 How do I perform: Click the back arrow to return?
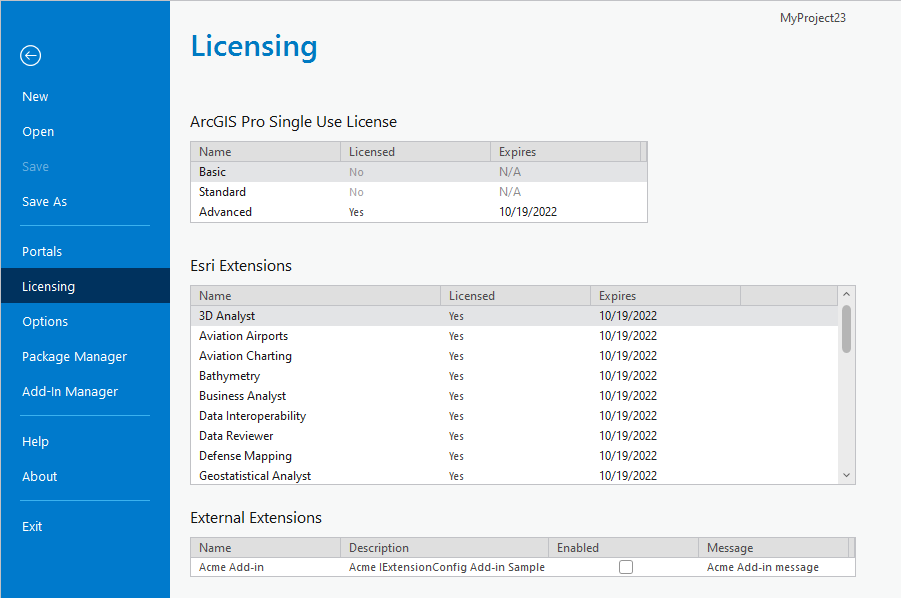click(30, 56)
